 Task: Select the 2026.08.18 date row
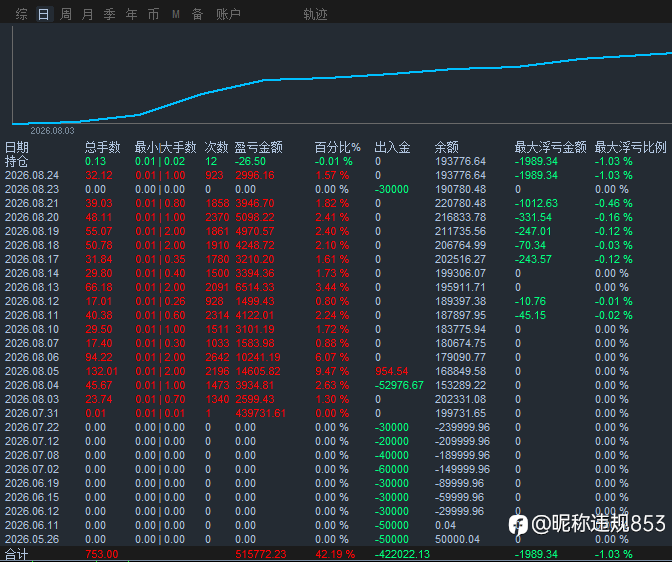(x=32, y=245)
